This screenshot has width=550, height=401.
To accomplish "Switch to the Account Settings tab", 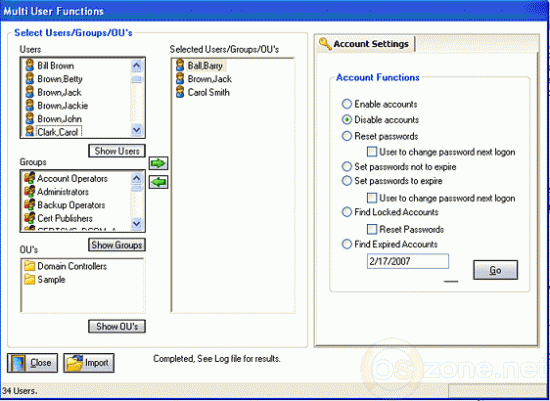I will 365,44.
